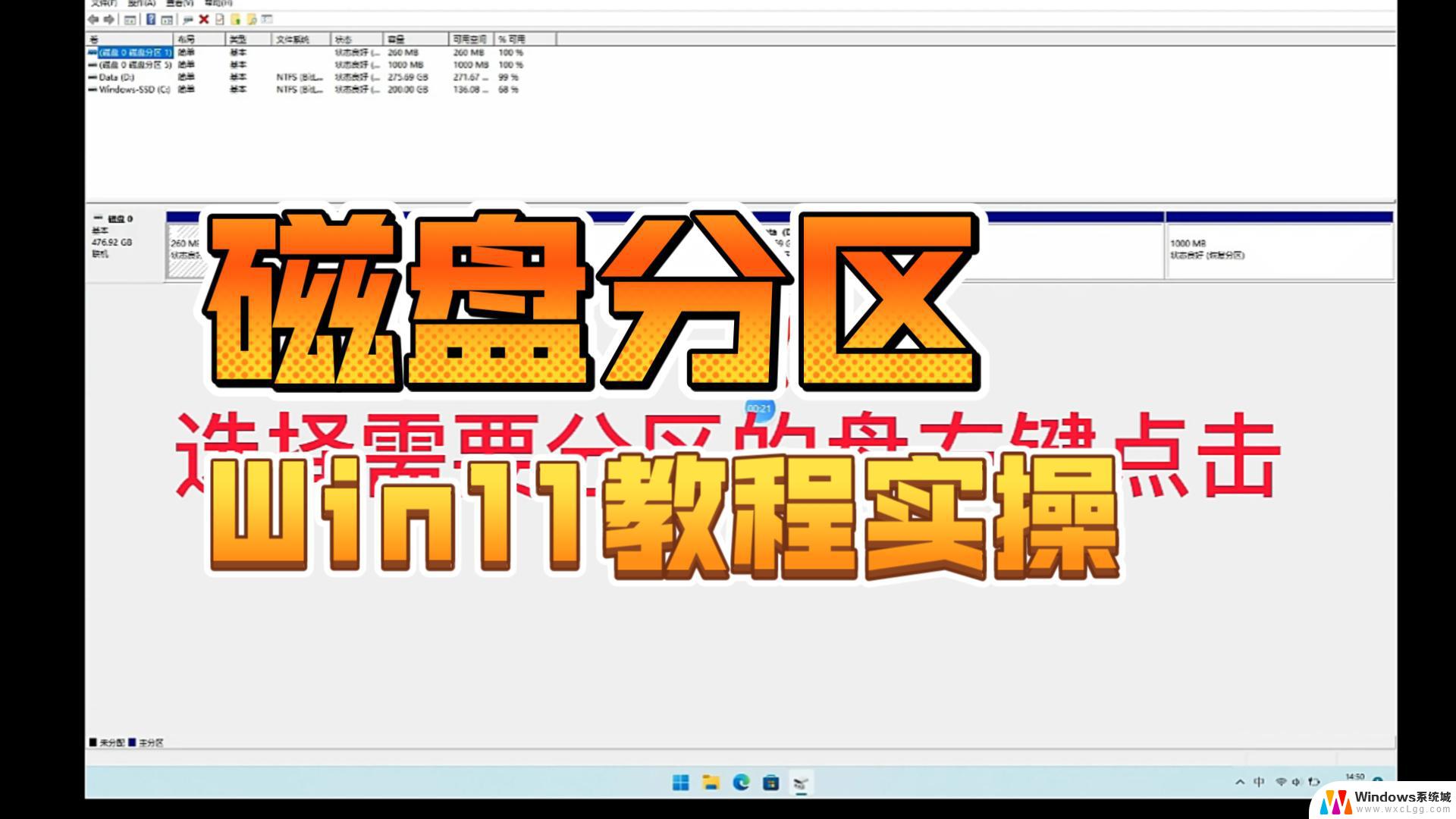
Task: Toggle the console tree pane icon
Action: (130, 20)
